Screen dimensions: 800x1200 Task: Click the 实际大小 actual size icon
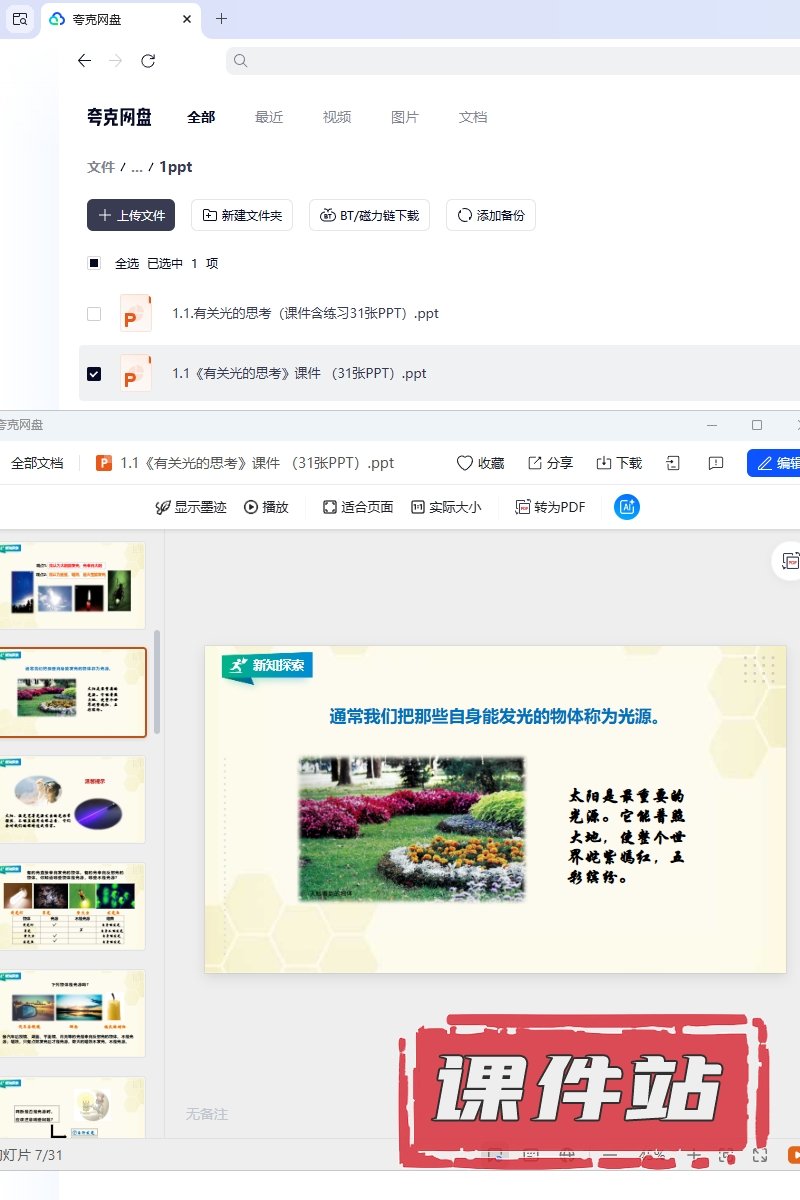pyautogui.click(x=418, y=507)
